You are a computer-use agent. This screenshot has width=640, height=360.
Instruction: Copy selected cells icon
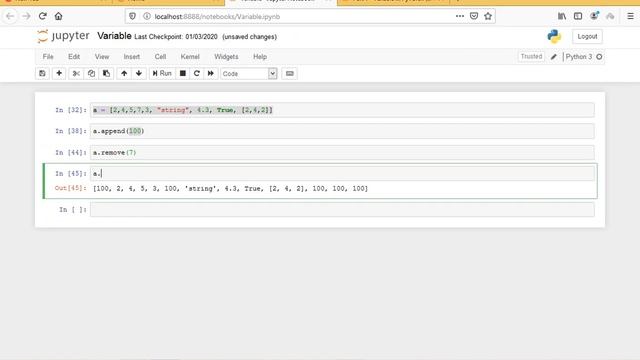91,73
